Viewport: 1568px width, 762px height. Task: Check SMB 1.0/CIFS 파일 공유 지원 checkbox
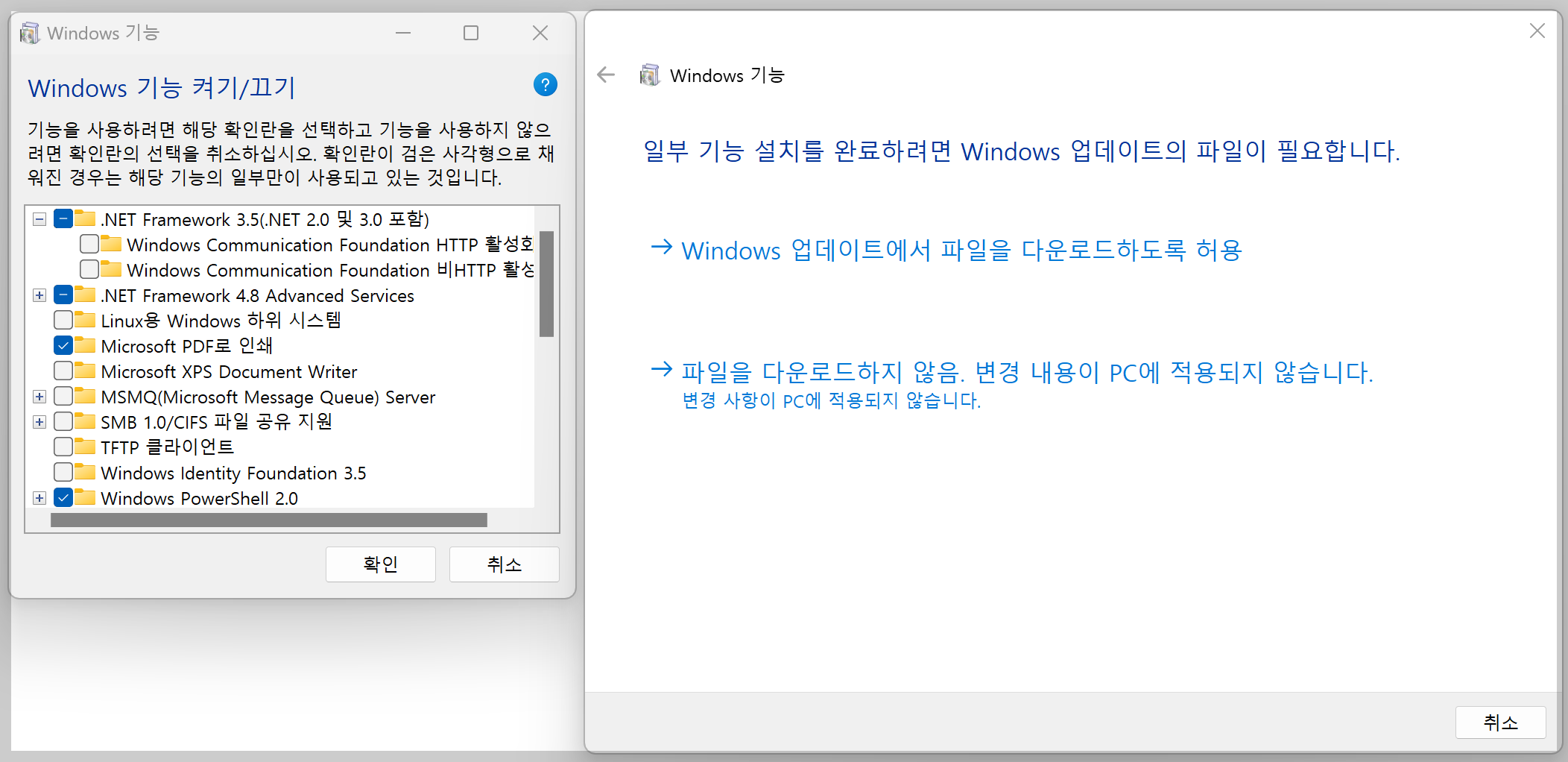[63, 422]
